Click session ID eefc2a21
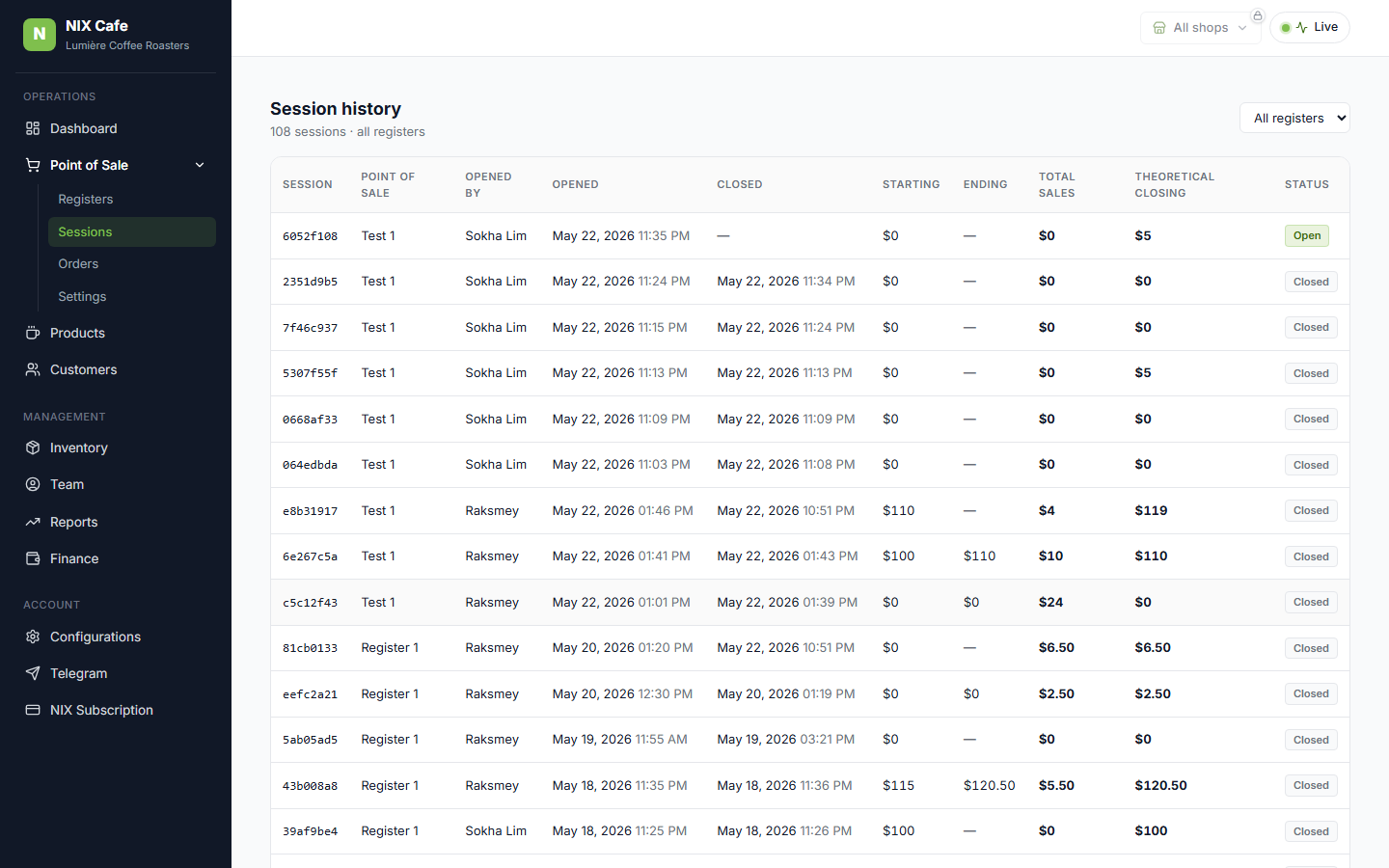The height and width of the screenshot is (868, 1389). point(310,694)
